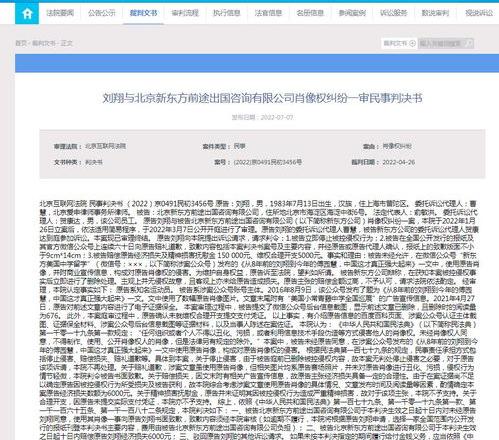This screenshot has width=499, height=440.
Task: Click the home icon in the navigation bar
Action: click(27, 13)
